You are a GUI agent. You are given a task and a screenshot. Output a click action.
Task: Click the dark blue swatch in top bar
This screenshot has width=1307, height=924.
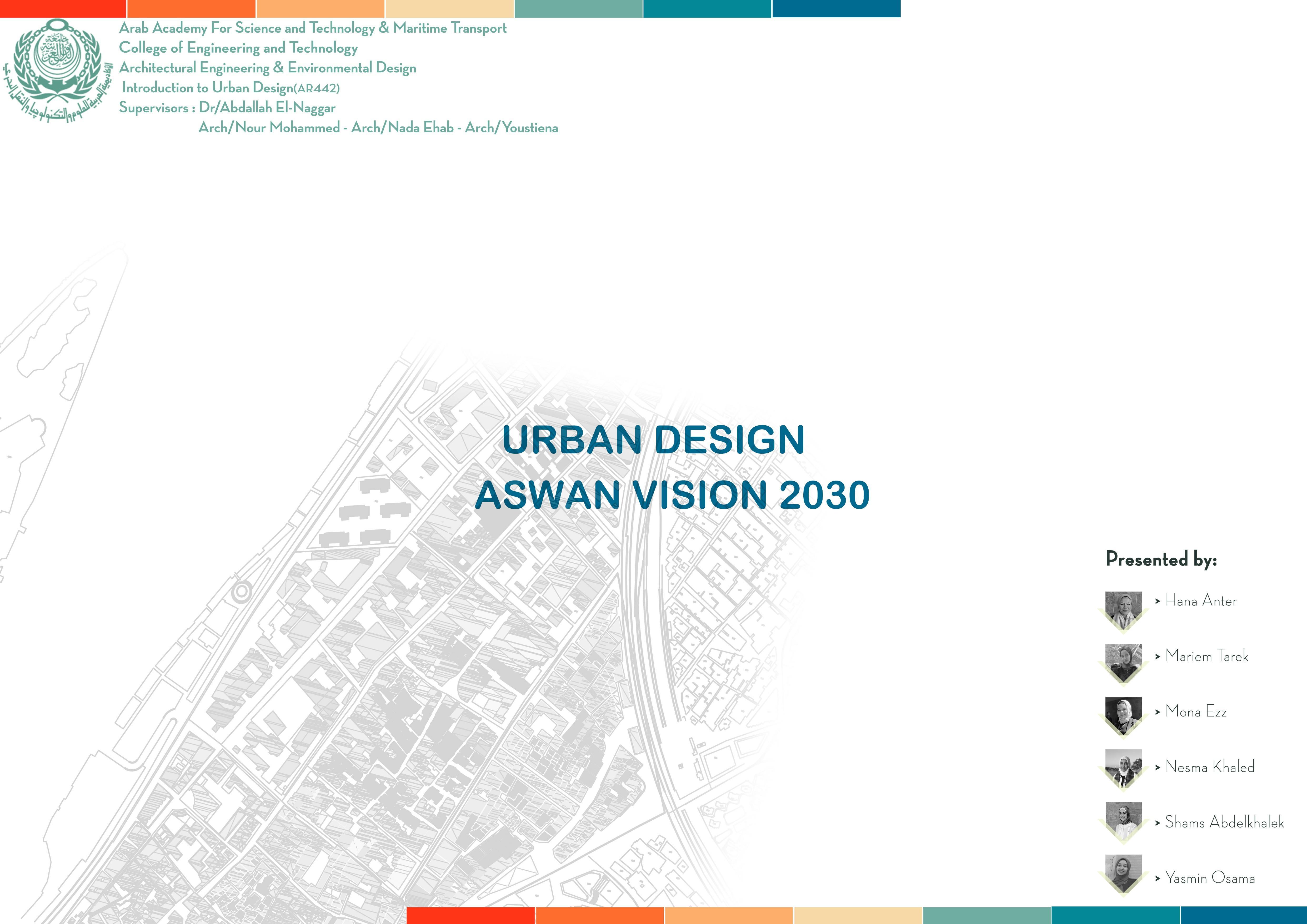click(x=836, y=8)
